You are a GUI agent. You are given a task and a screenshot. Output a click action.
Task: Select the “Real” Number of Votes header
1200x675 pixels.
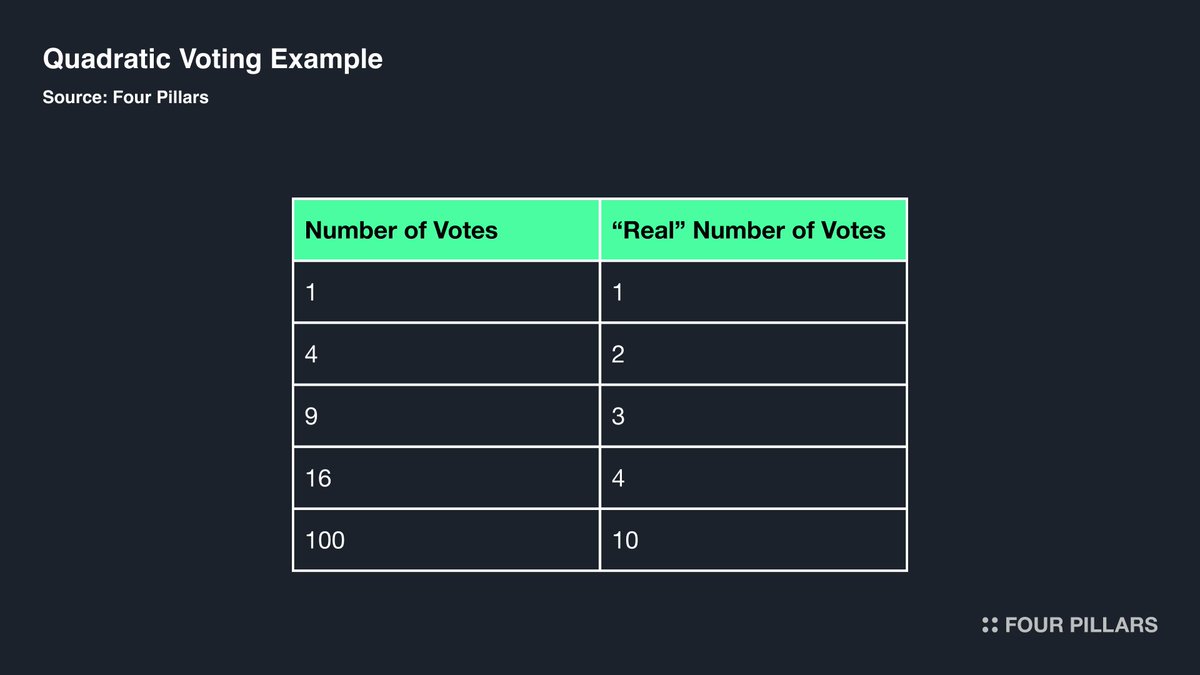[753, 230]
